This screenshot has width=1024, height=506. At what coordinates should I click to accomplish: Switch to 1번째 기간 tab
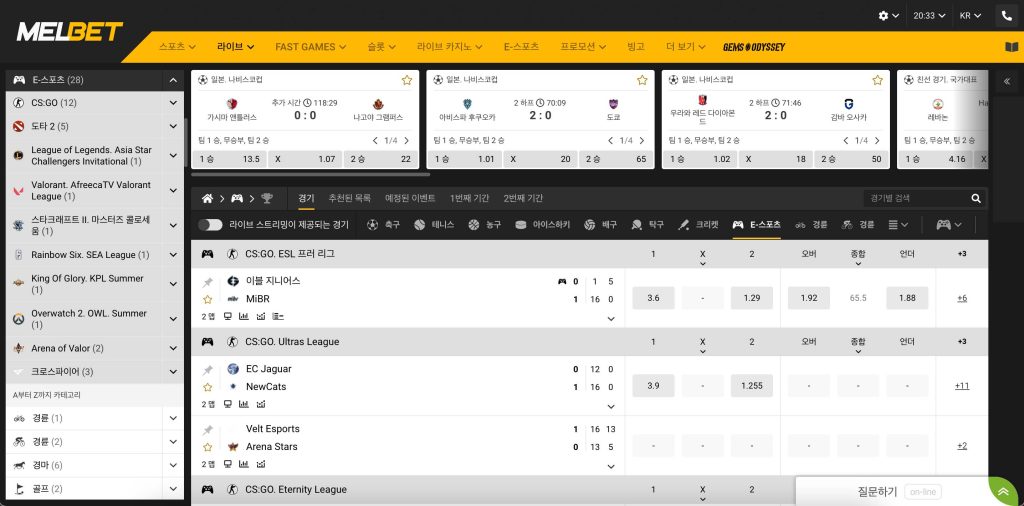(x=470, y=198)
